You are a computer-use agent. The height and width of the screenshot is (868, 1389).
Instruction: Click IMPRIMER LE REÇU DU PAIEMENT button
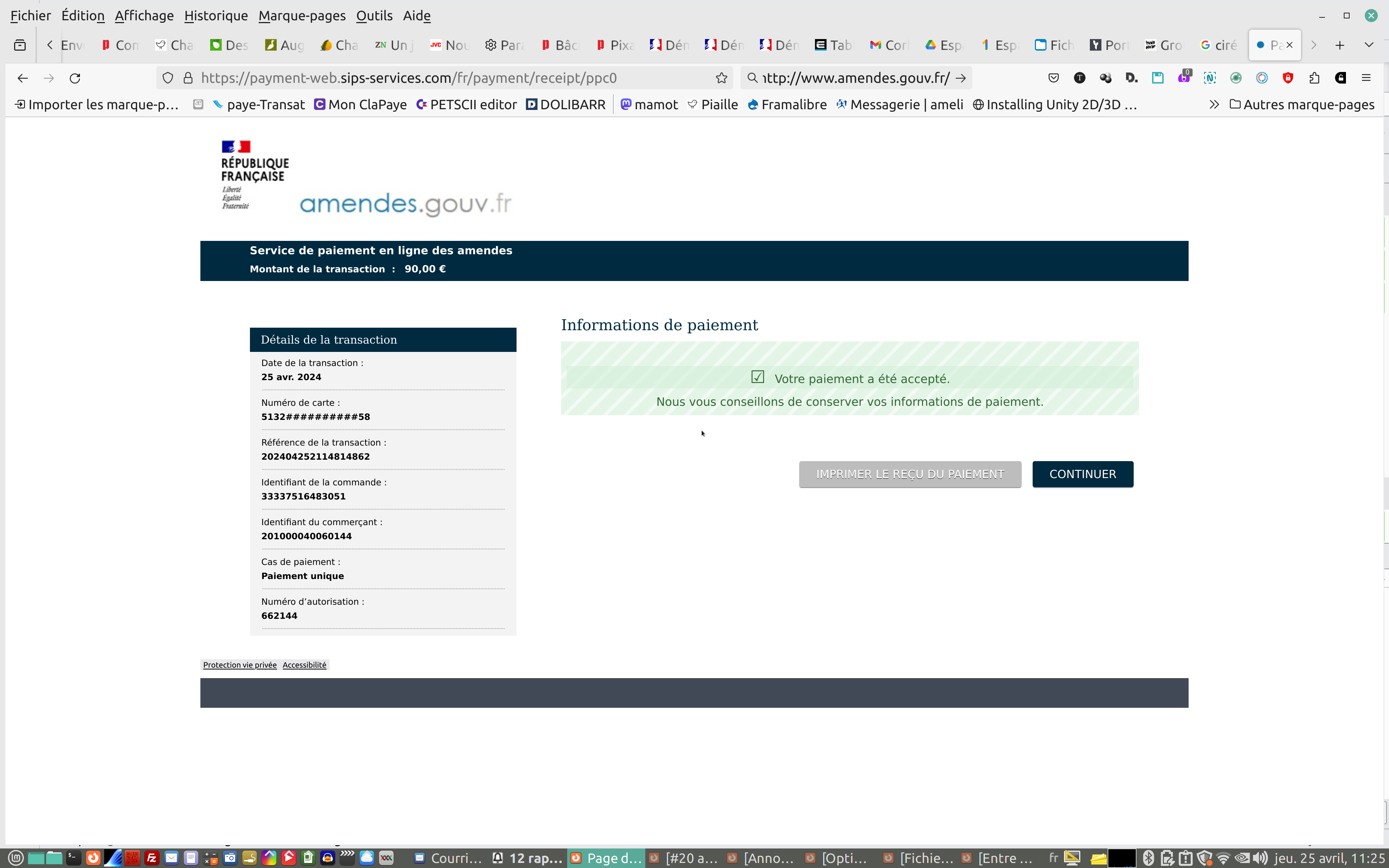[910, 474]
